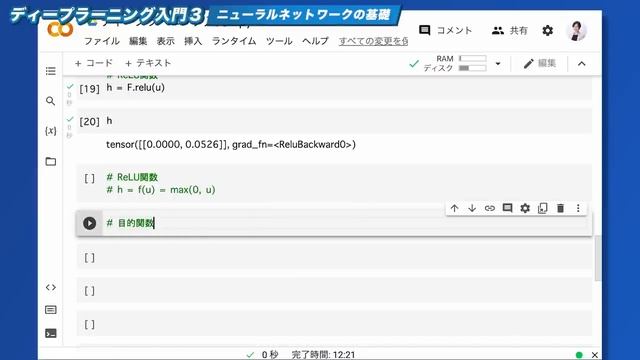640x360 pixels.
Task: Add a new text cell with + テキスト
Action: [x=148, y=63]
